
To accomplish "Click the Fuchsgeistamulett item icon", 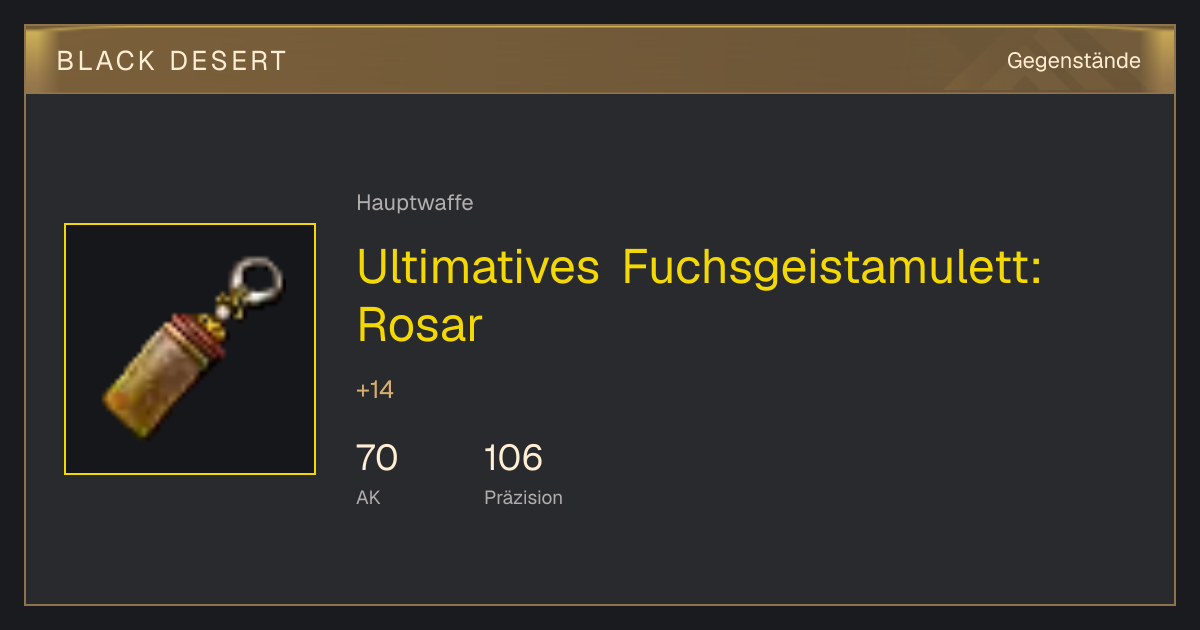I will pyautogui.click(x=190, y=349).
